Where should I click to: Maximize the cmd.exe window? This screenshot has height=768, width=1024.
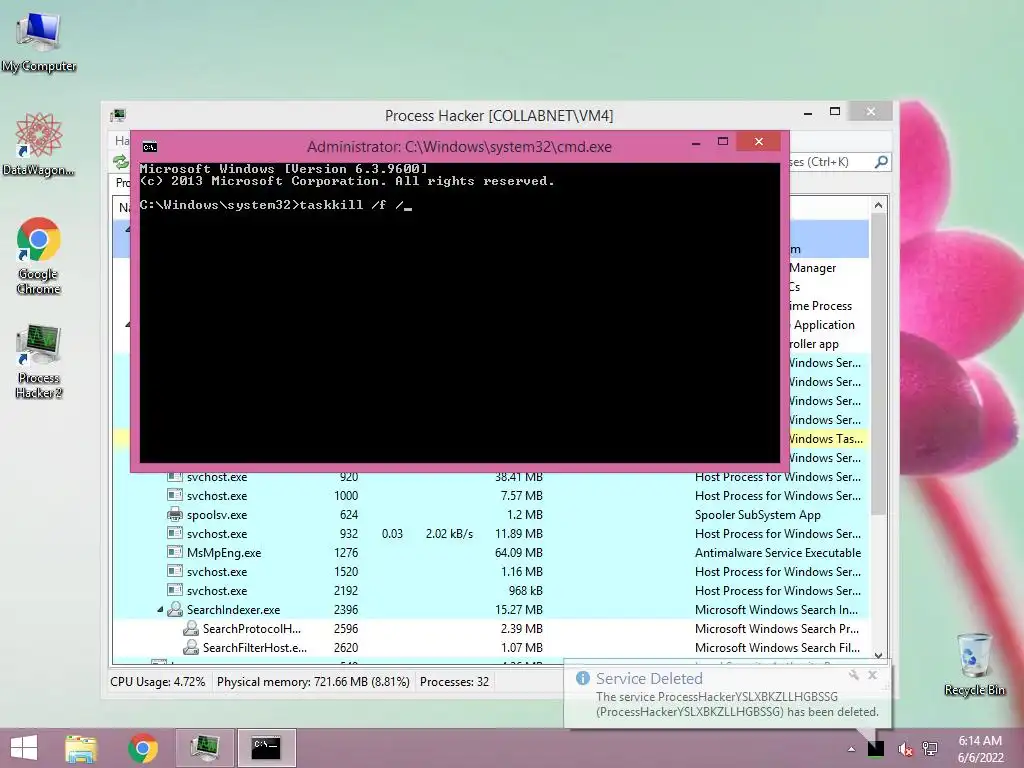click(x=723, y=142)
